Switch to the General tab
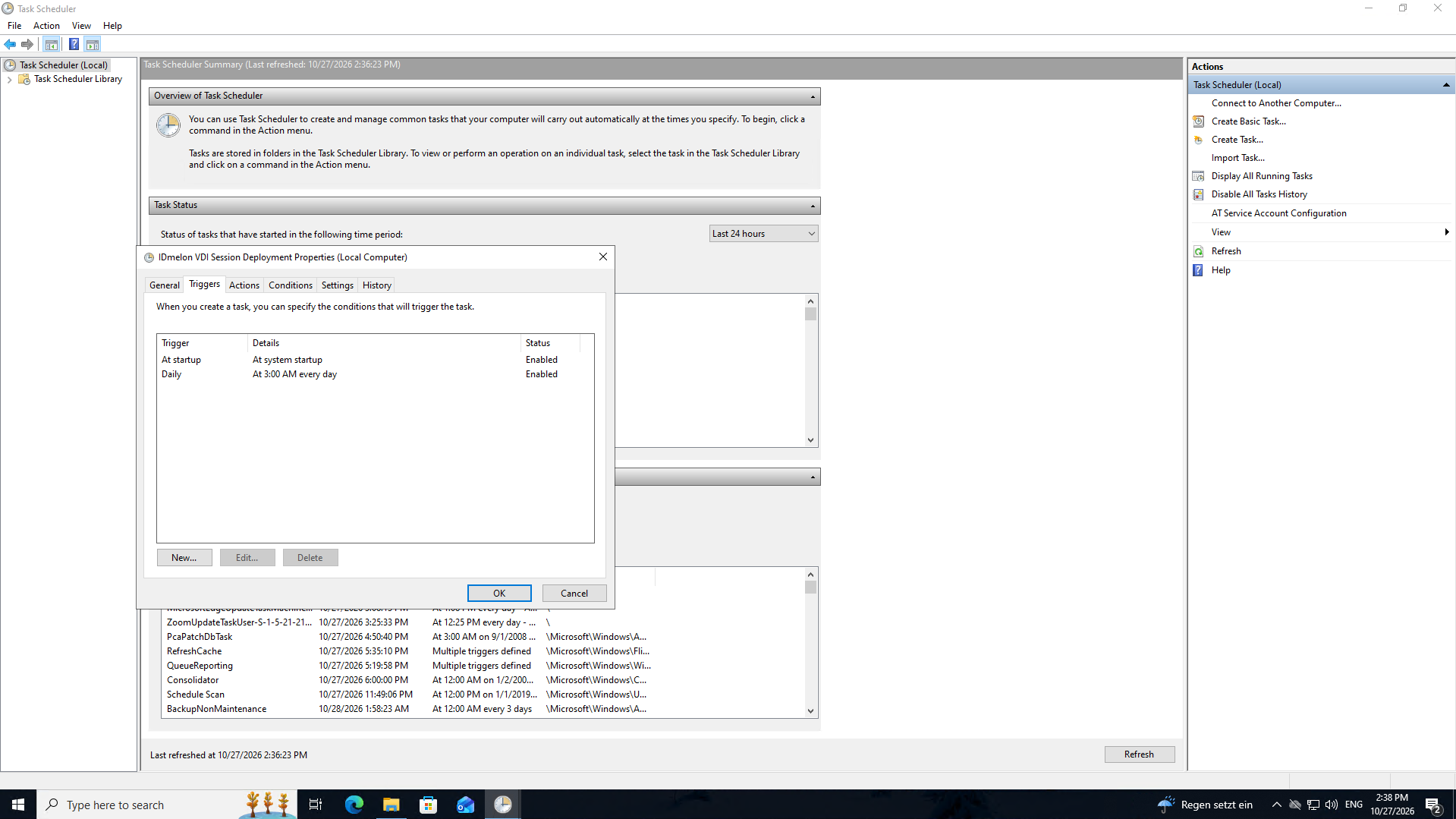 click(165, 285)
